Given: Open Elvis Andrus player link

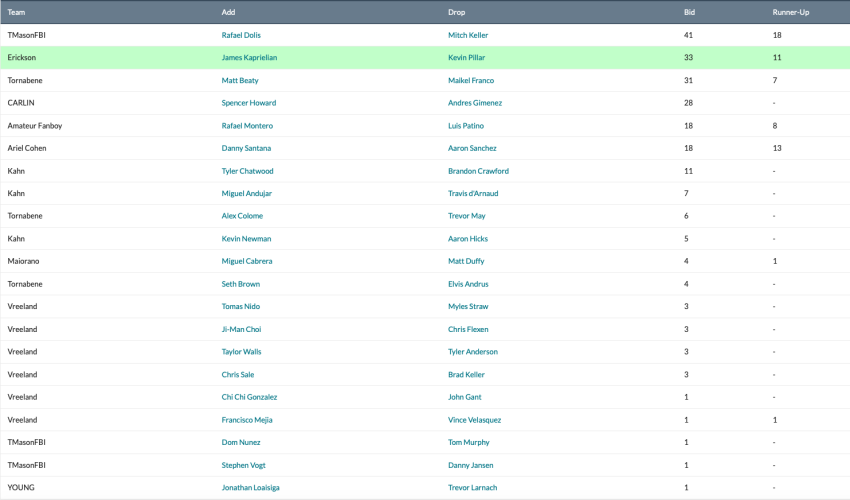Looking at the screenshot, I should 468,284.
